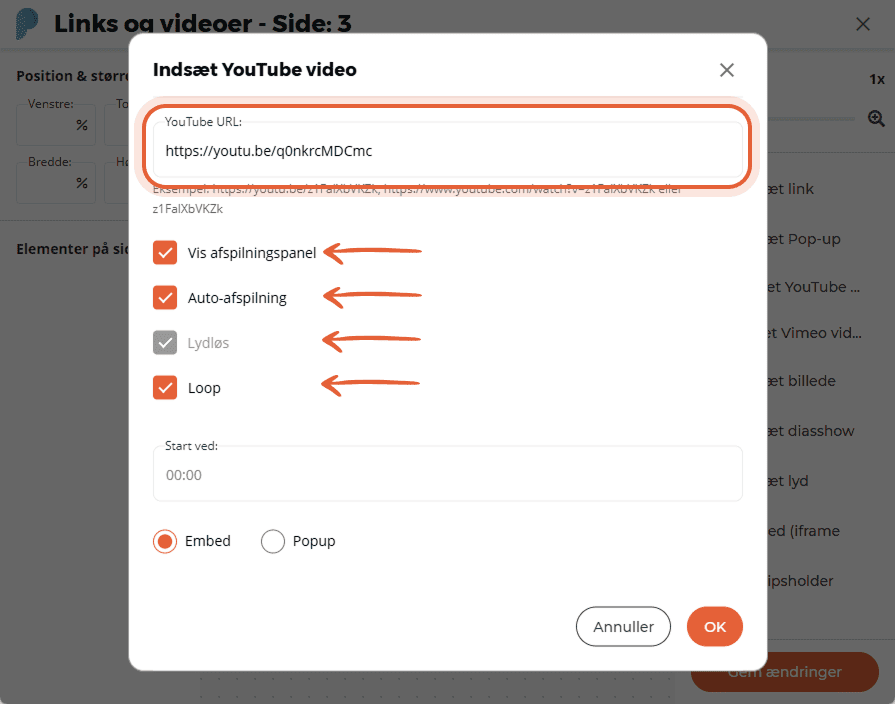The image size is (895, 704).
Task: Click the YouTube URL input field
Action: pos(448,150)
